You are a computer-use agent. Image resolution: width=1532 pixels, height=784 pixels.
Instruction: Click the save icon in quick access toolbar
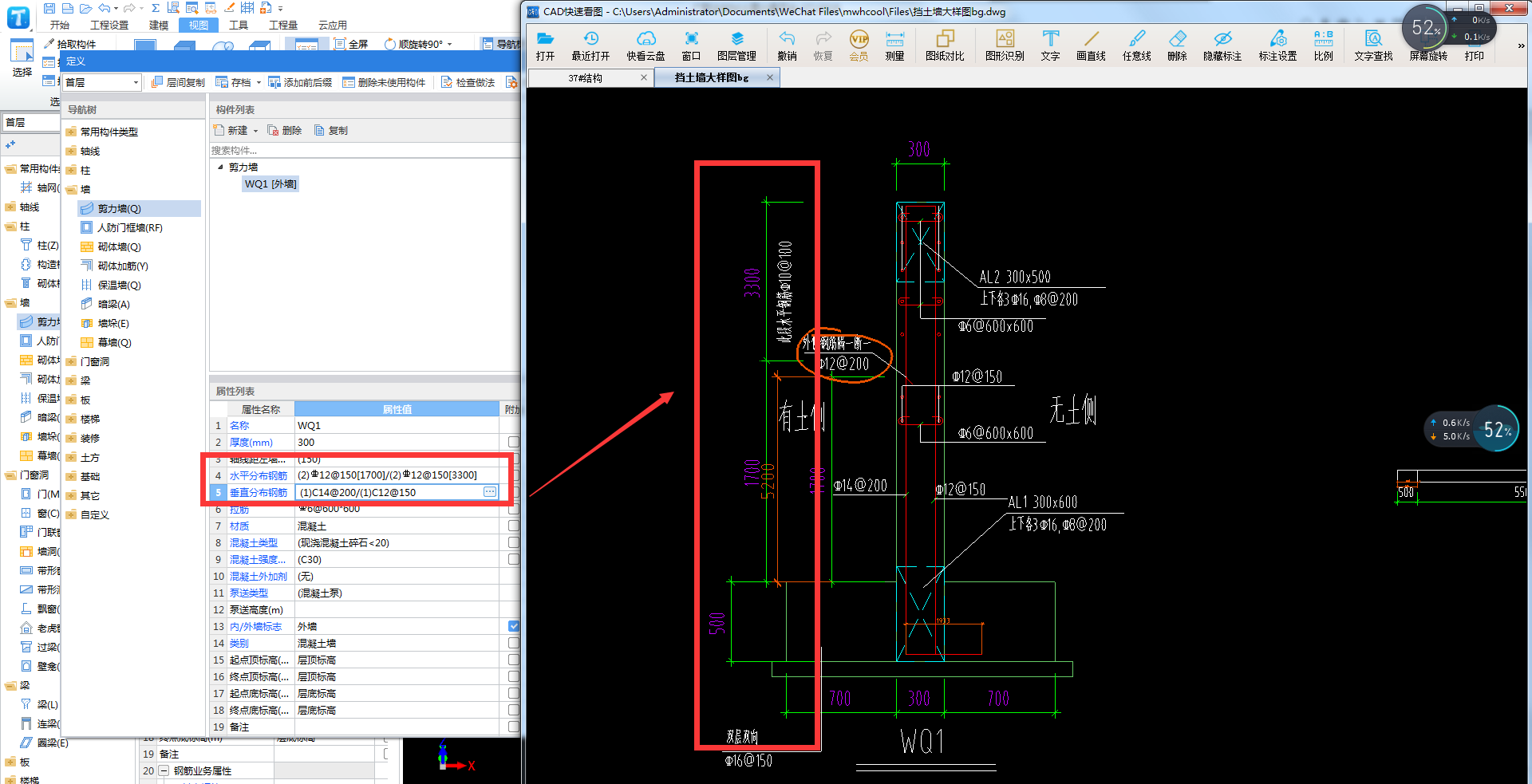(x=49, y=8)
